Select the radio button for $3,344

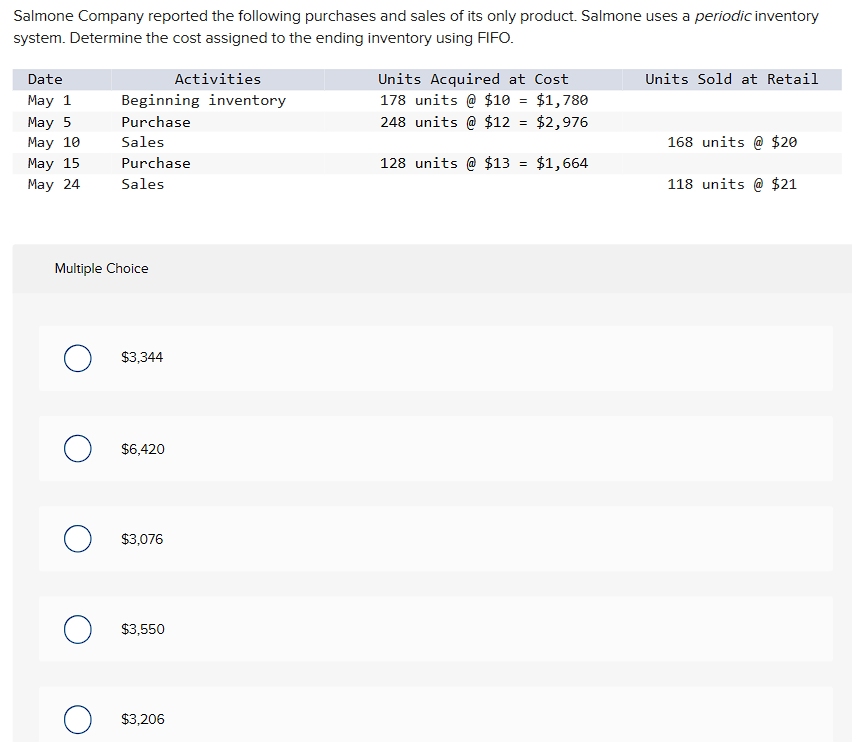tap(77, 358)
